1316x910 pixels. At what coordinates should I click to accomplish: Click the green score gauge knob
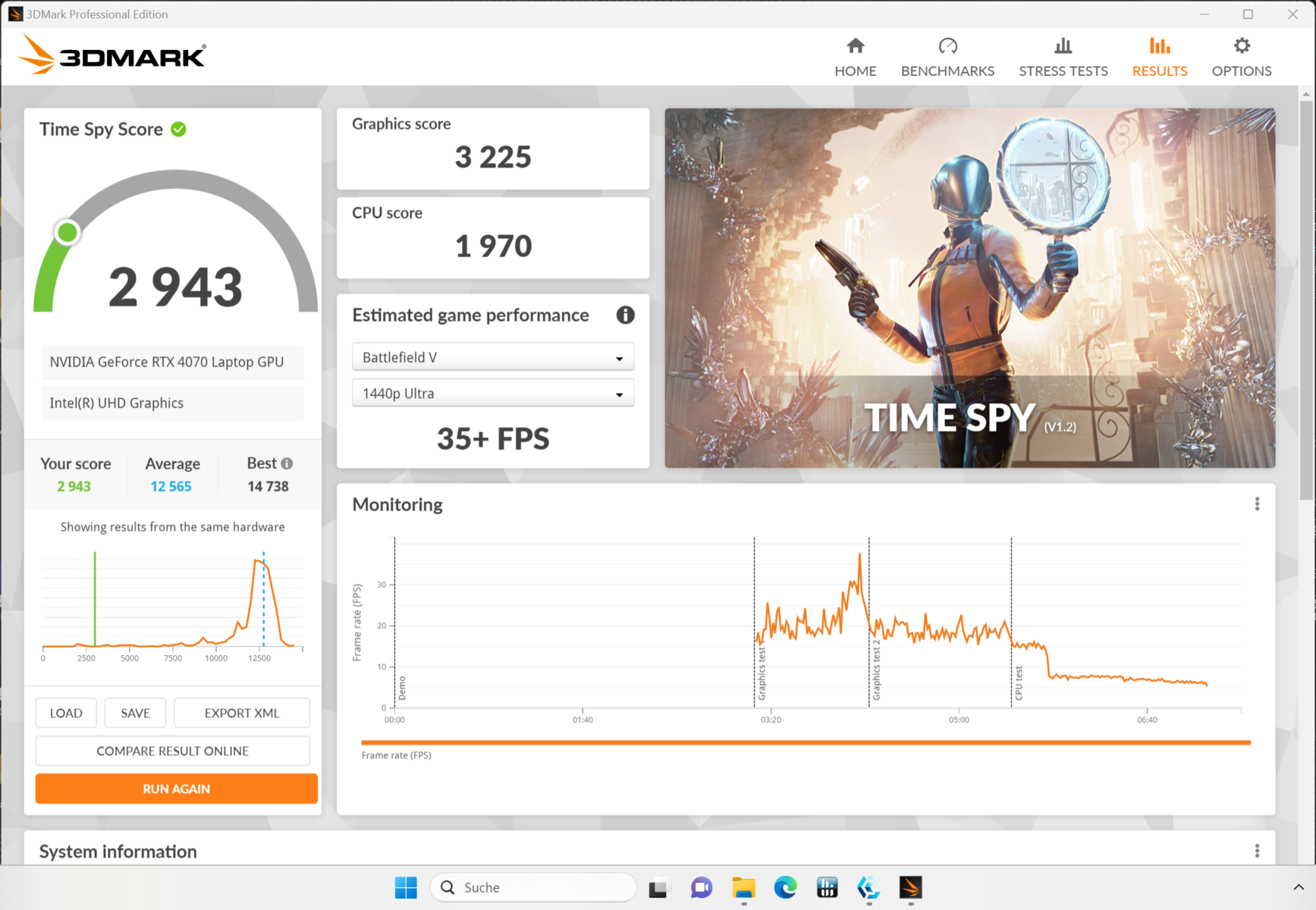(x=68, y=233)
